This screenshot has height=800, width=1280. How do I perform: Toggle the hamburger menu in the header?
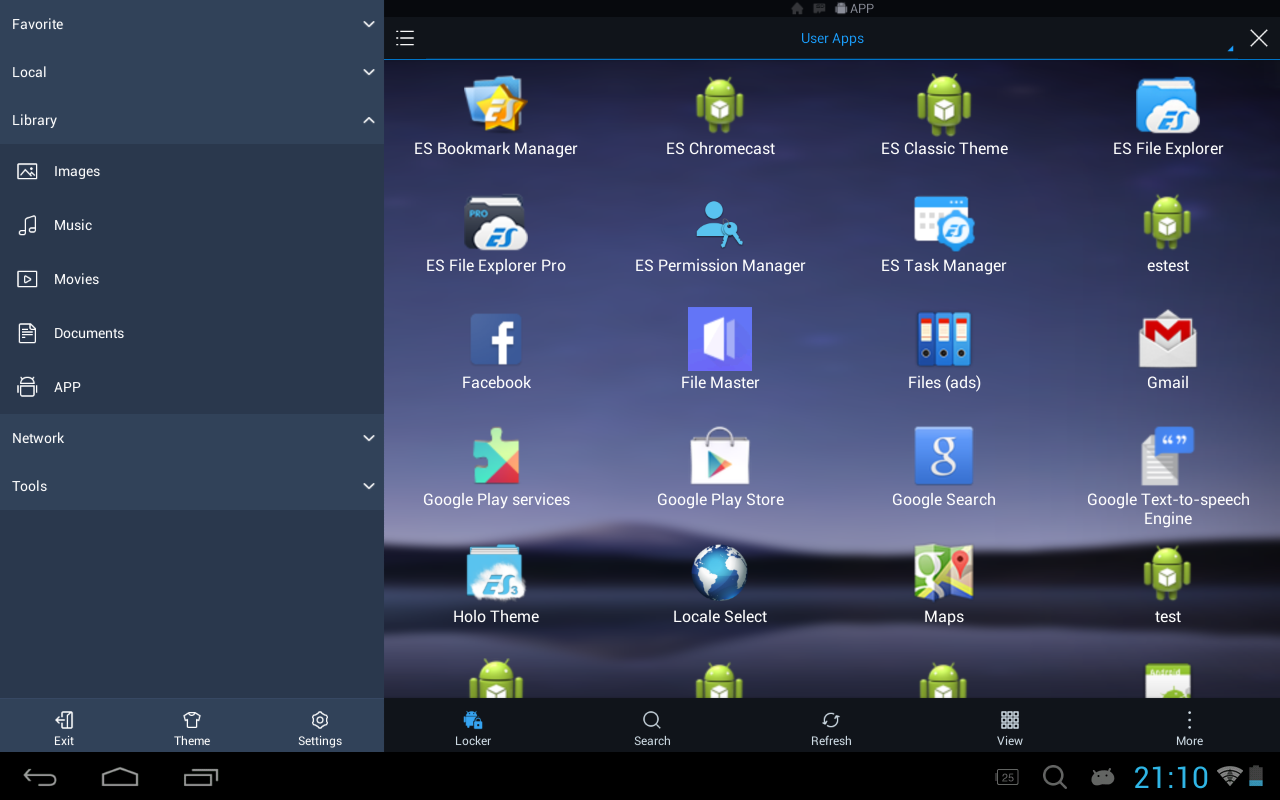tap(405, 38)
